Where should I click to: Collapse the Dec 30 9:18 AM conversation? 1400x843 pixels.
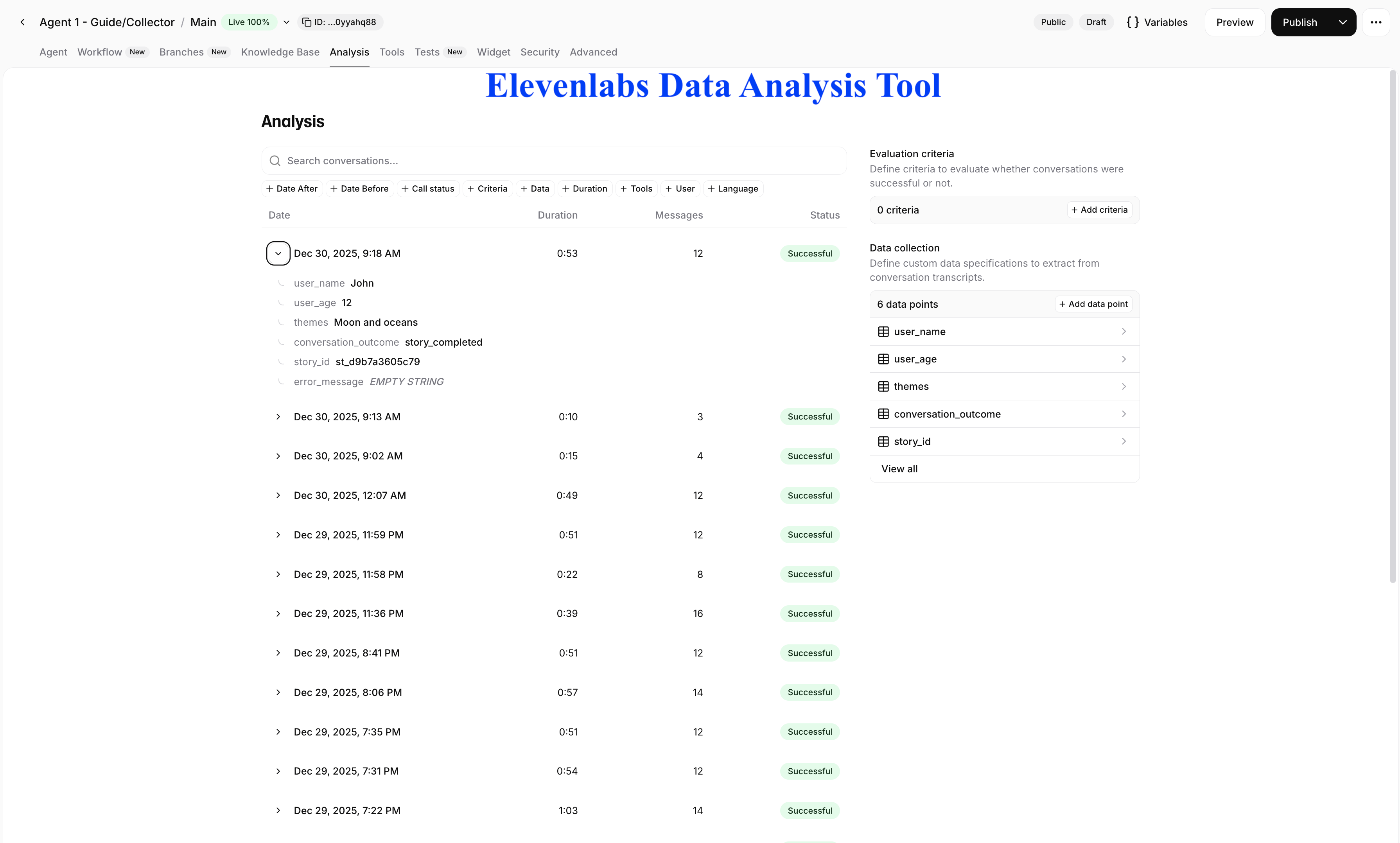pos(278,253)
